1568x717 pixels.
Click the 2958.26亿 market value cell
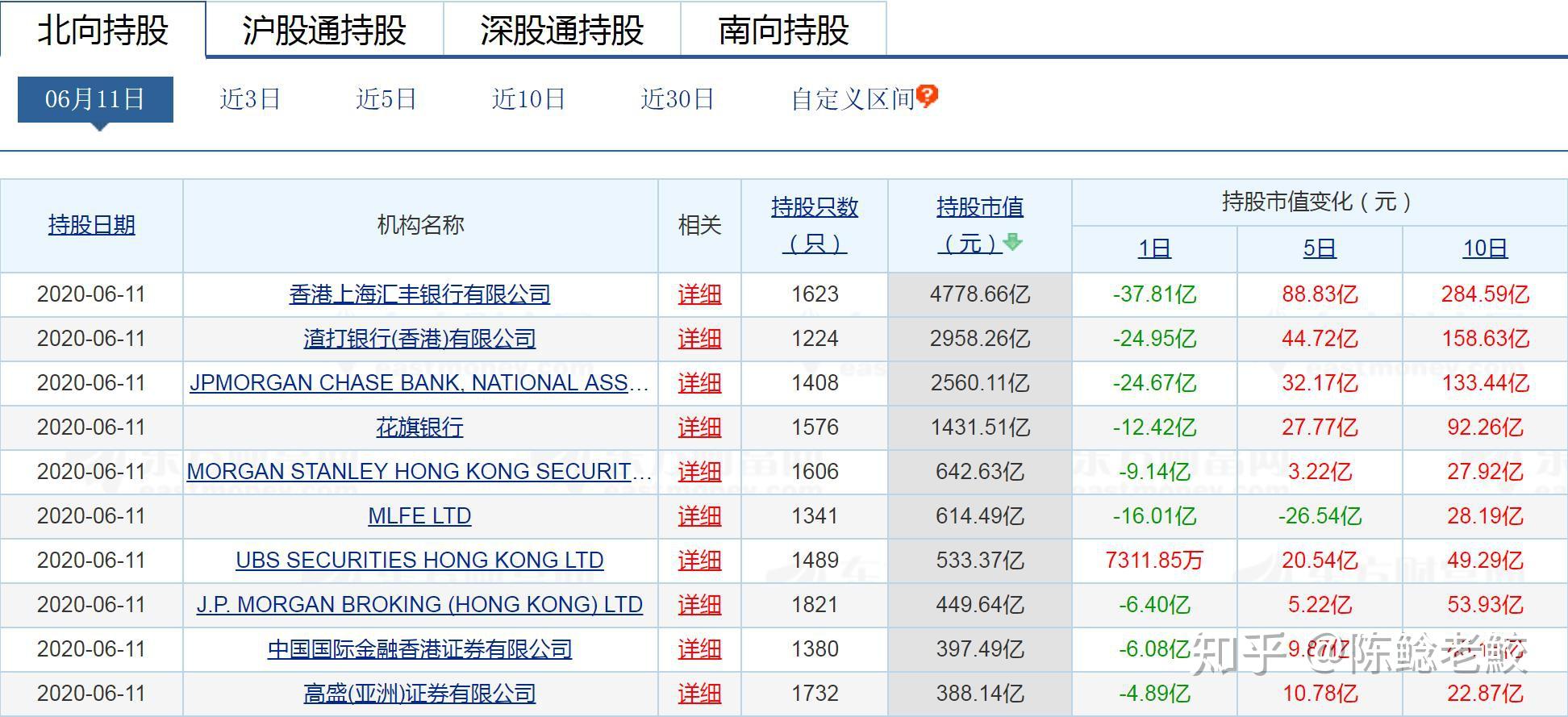pyautogui.click(x=980, y=339)
